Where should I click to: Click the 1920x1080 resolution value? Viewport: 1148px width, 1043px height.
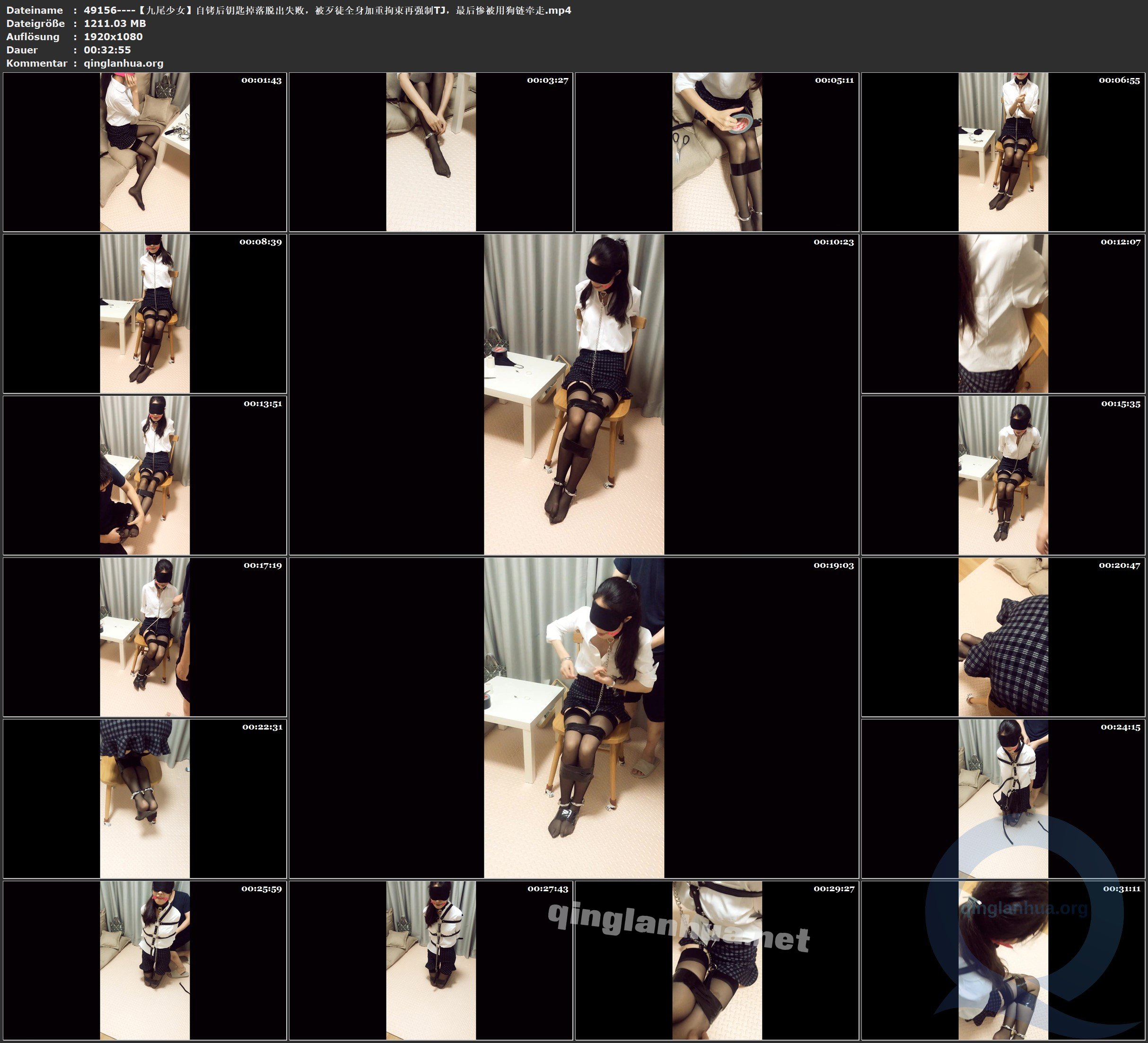(113, 36)
